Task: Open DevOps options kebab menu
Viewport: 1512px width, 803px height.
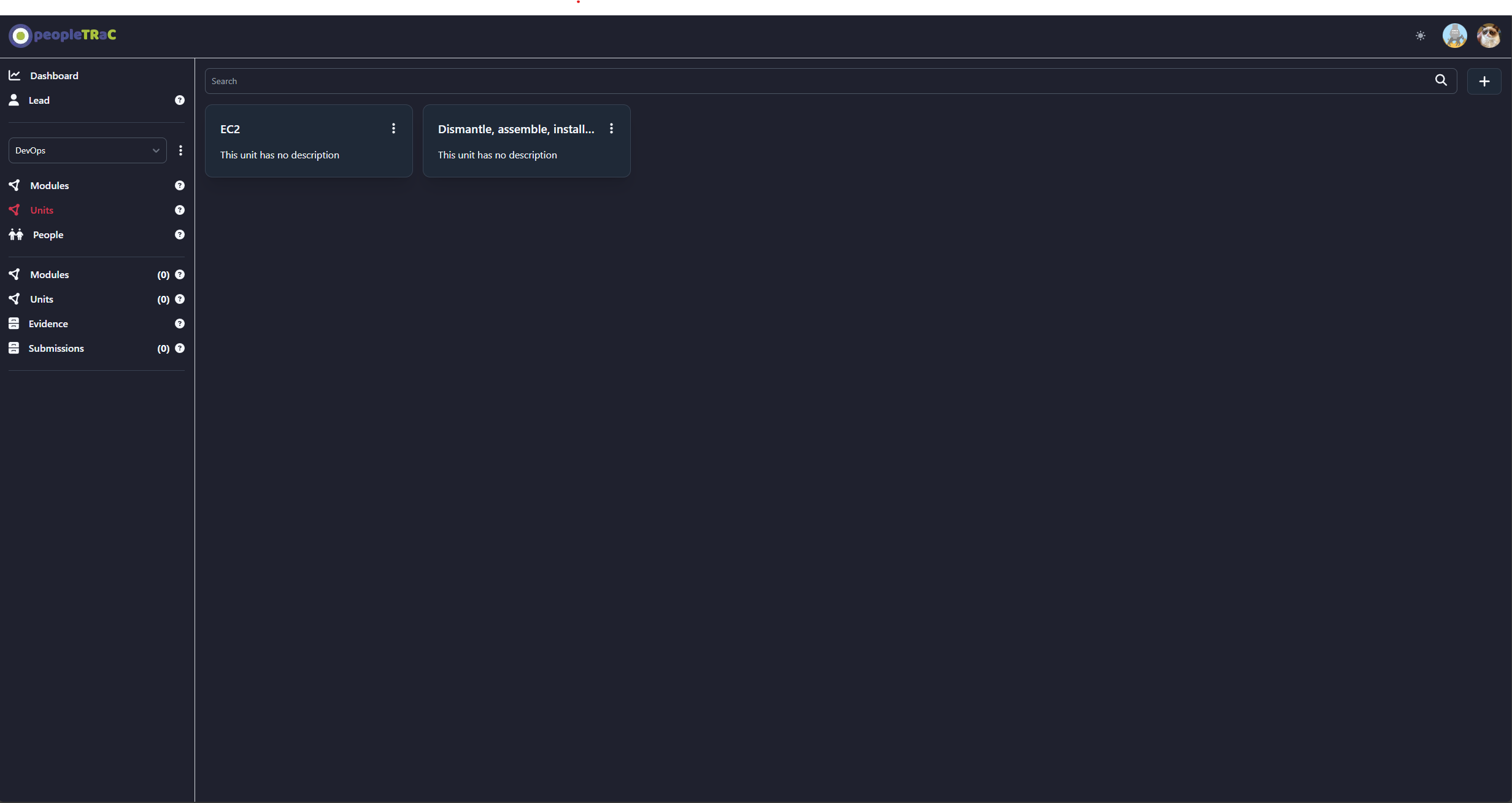Action: coord(180,150)
